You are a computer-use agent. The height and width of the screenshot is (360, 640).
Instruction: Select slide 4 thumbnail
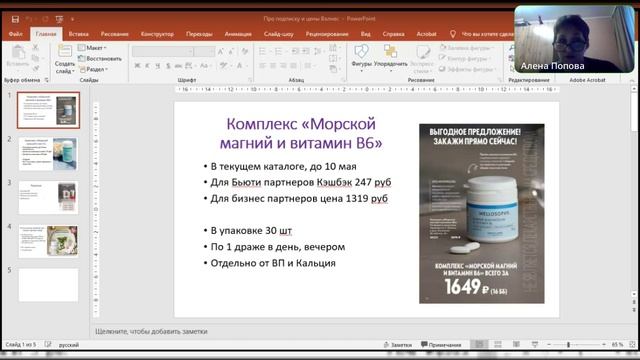pyautogui.click(x=48, y=241)
